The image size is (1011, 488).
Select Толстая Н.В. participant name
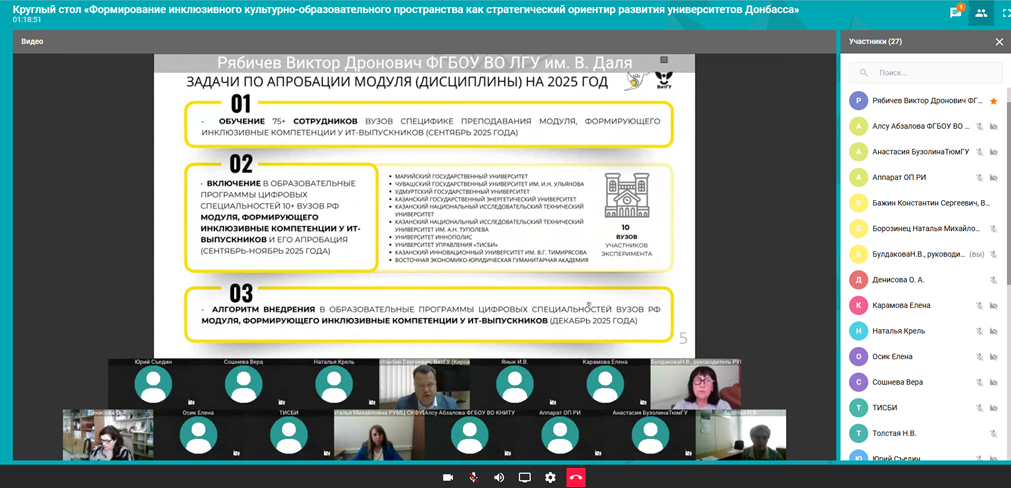pos(894,433)
